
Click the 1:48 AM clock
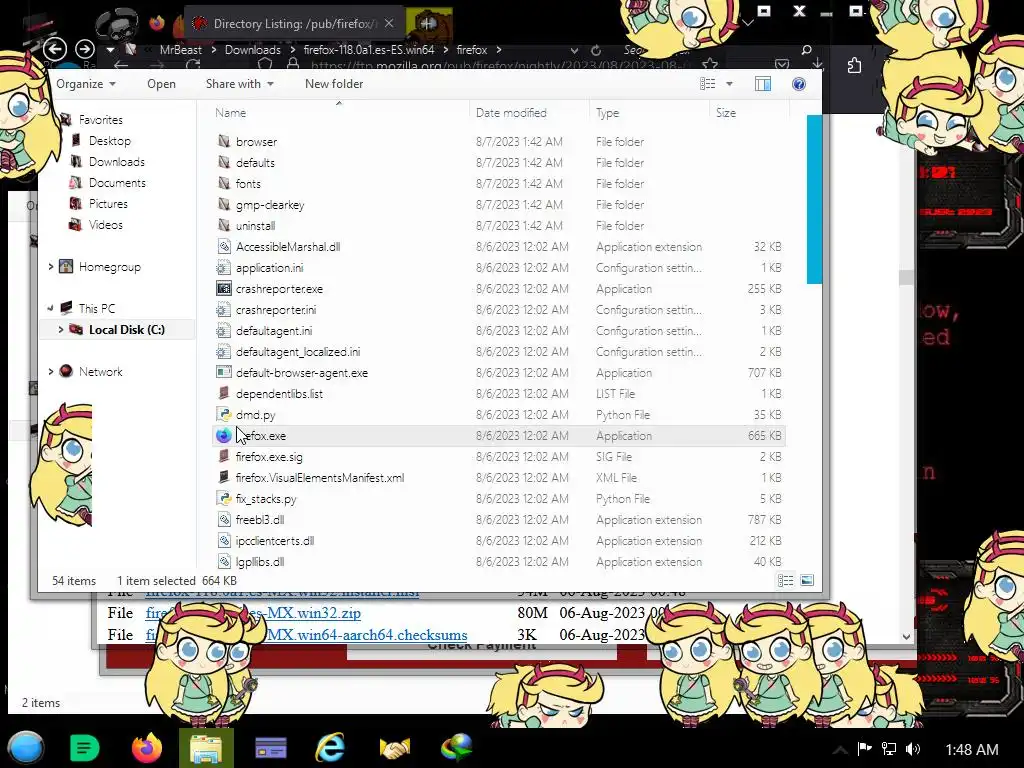tap(971, 749)
